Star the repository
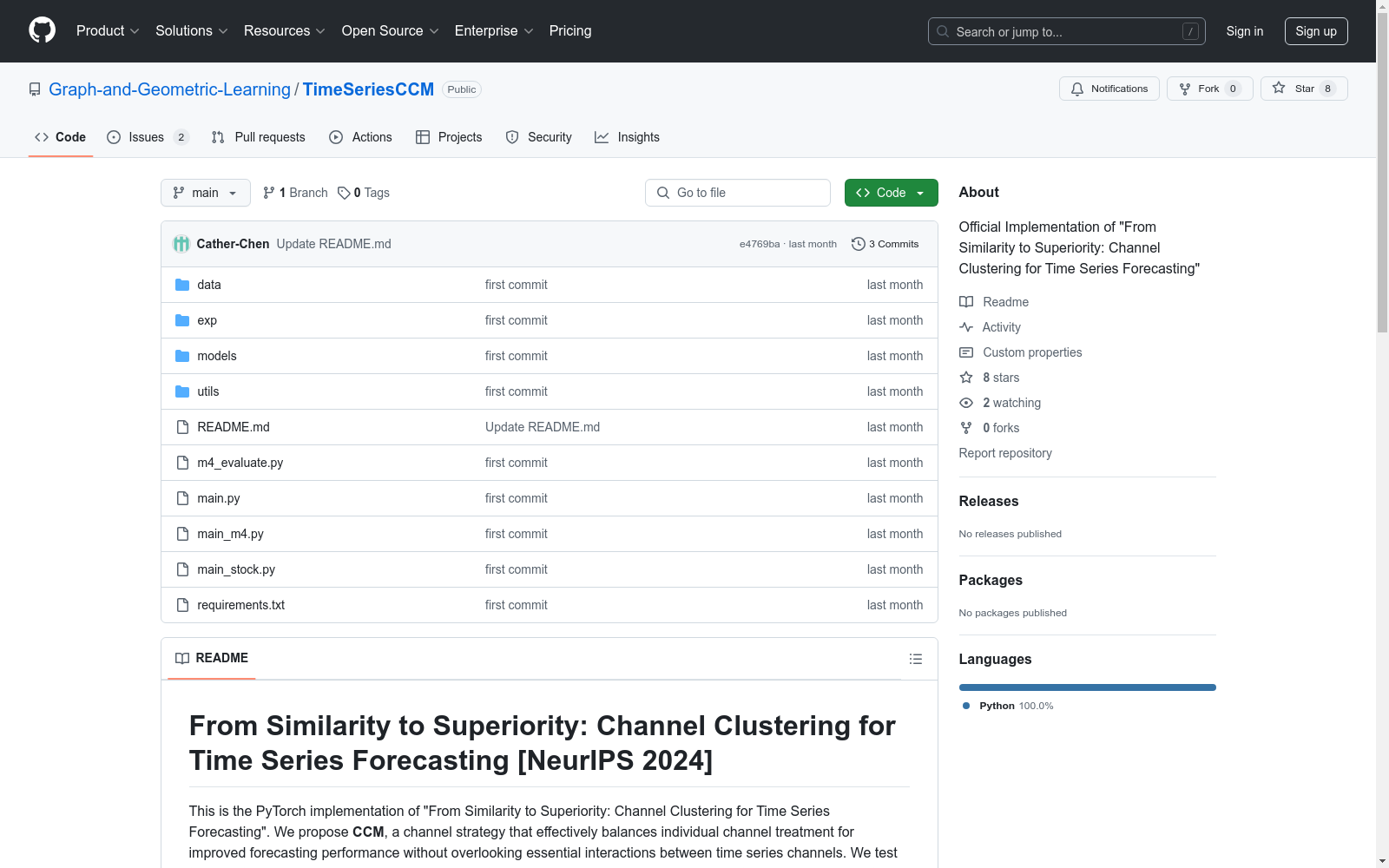This screenshot has height=868, width=1389. tap(1304, 89)
